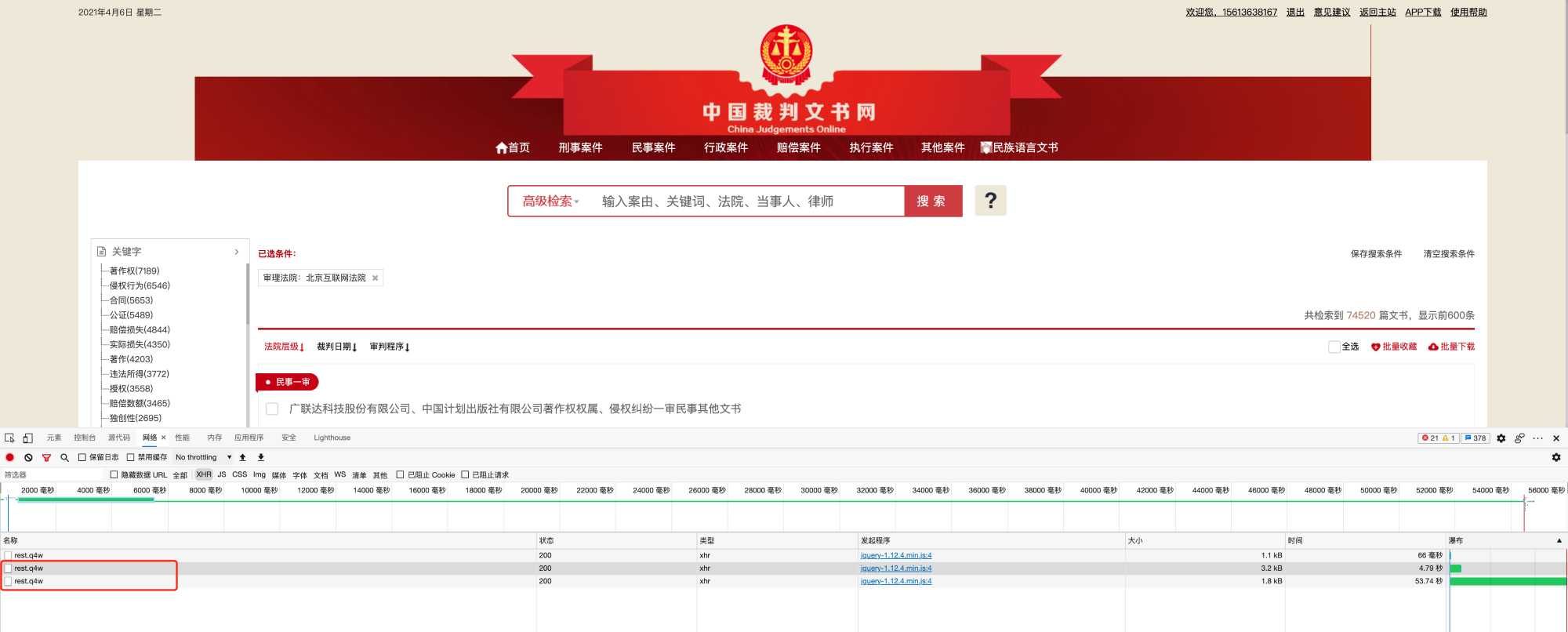
Task: Import HAR file with upload arrow
Action: [243, 457]
